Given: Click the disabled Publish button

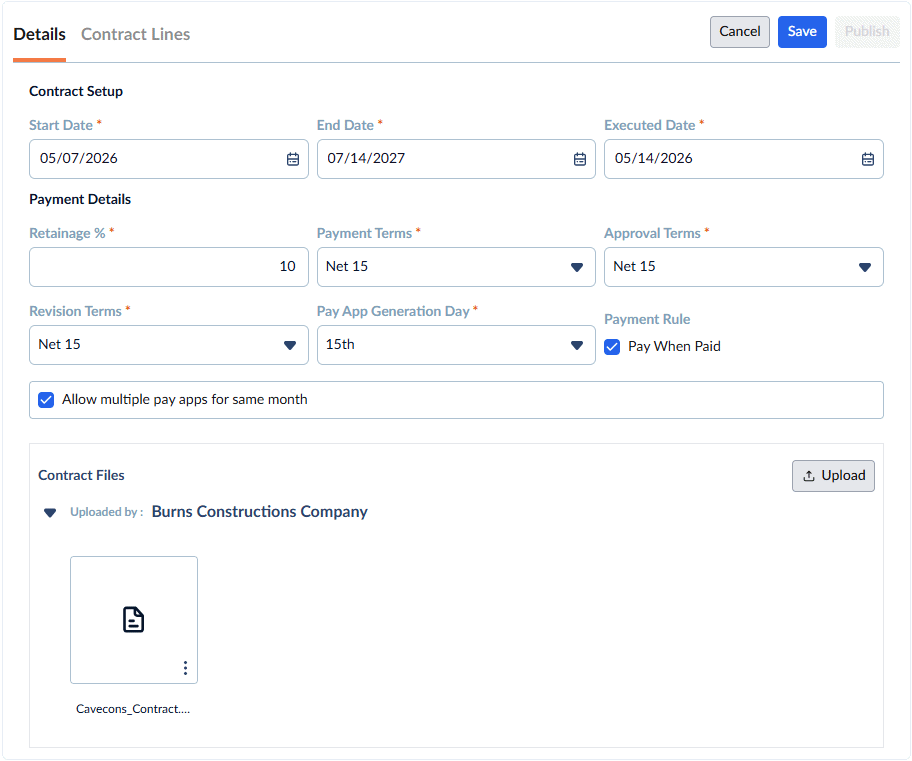Looking at the screenshot, I should tap(867, 32).
